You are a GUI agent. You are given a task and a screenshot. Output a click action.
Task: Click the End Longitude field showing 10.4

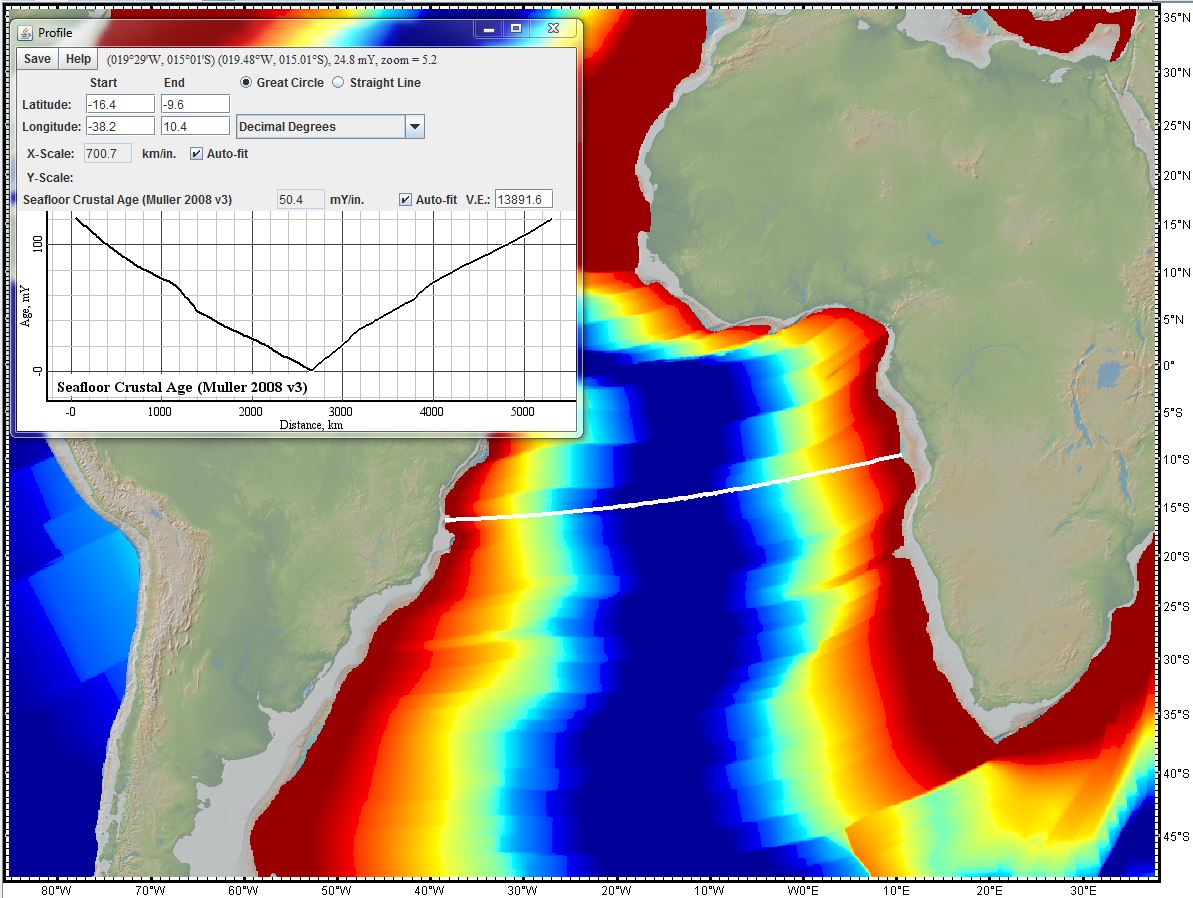coord(196,126)
